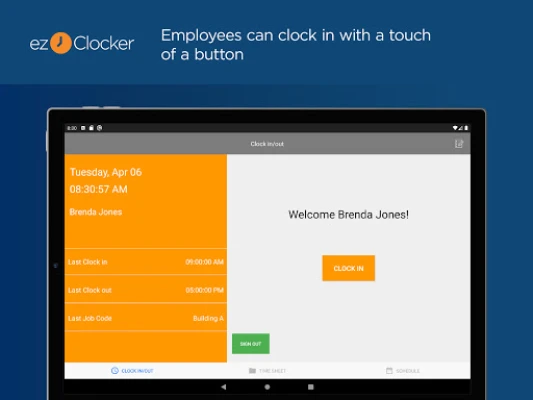Click the battery status bar icon
The width and height of the screenshot is (533, 400).
pyautogui.click(x=466, y=128)
